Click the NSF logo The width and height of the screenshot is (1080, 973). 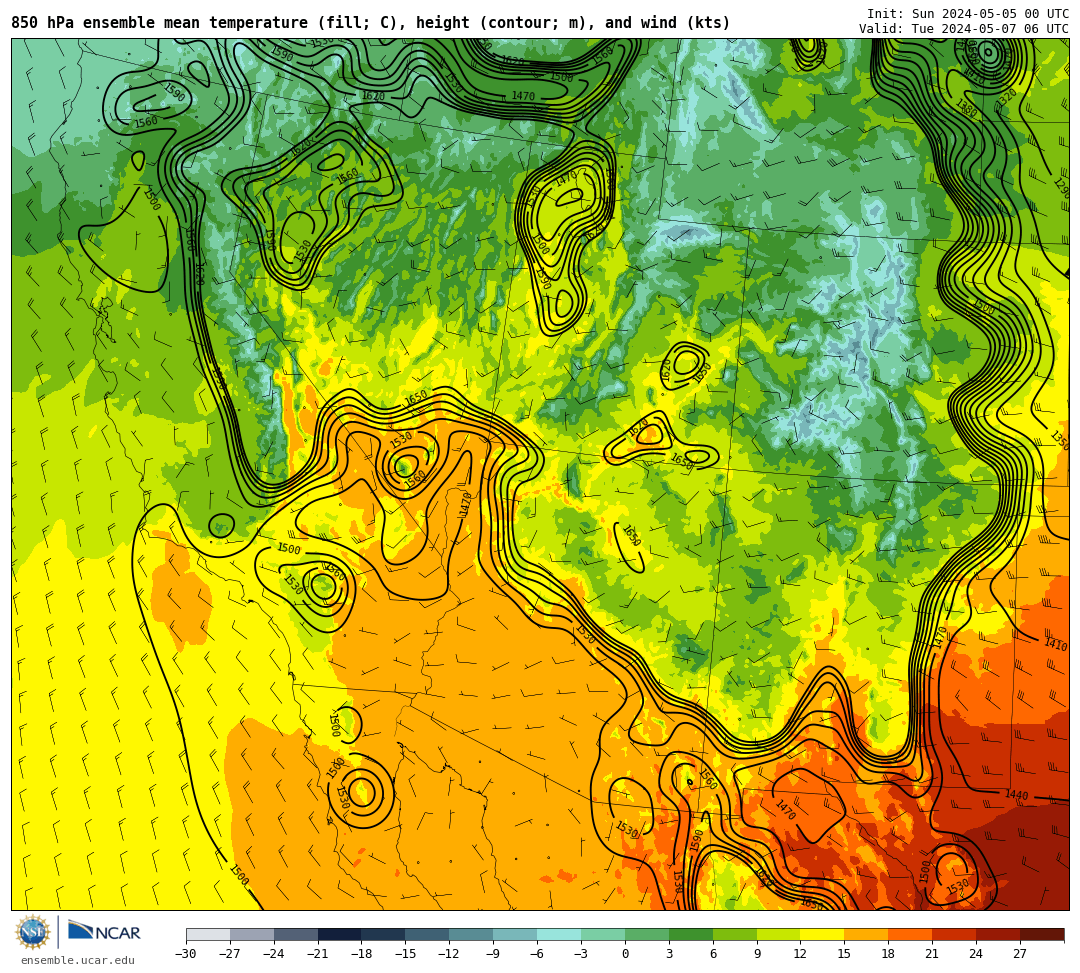[x=33, y=932]
